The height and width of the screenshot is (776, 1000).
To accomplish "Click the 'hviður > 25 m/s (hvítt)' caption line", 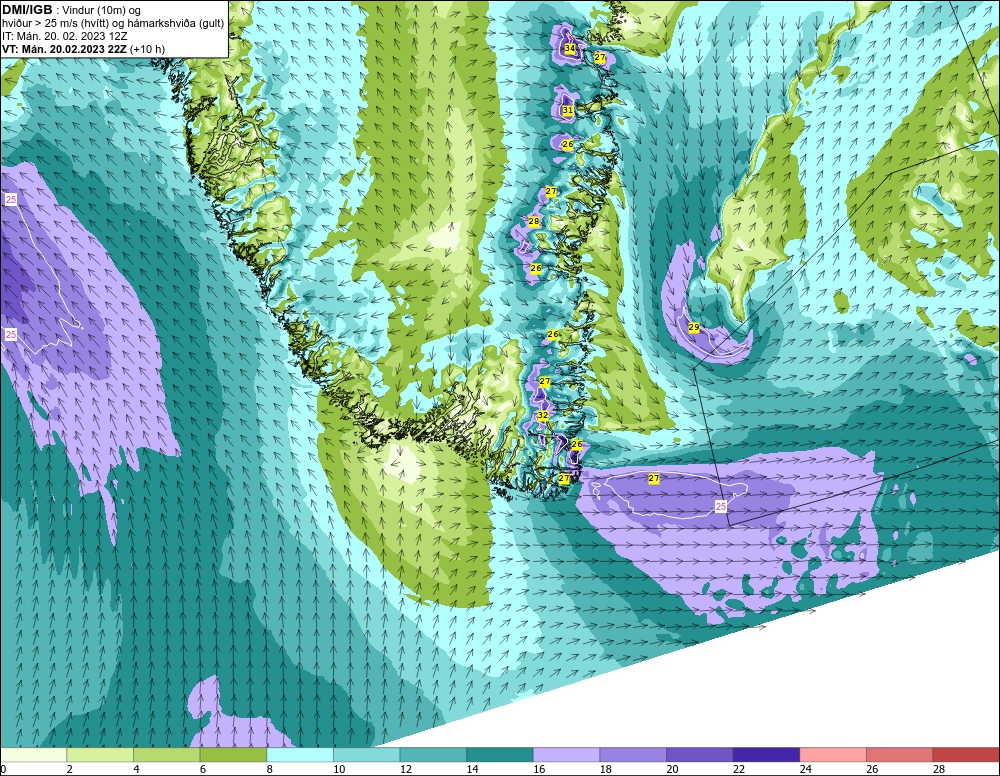I will click(x=113, y=24).
